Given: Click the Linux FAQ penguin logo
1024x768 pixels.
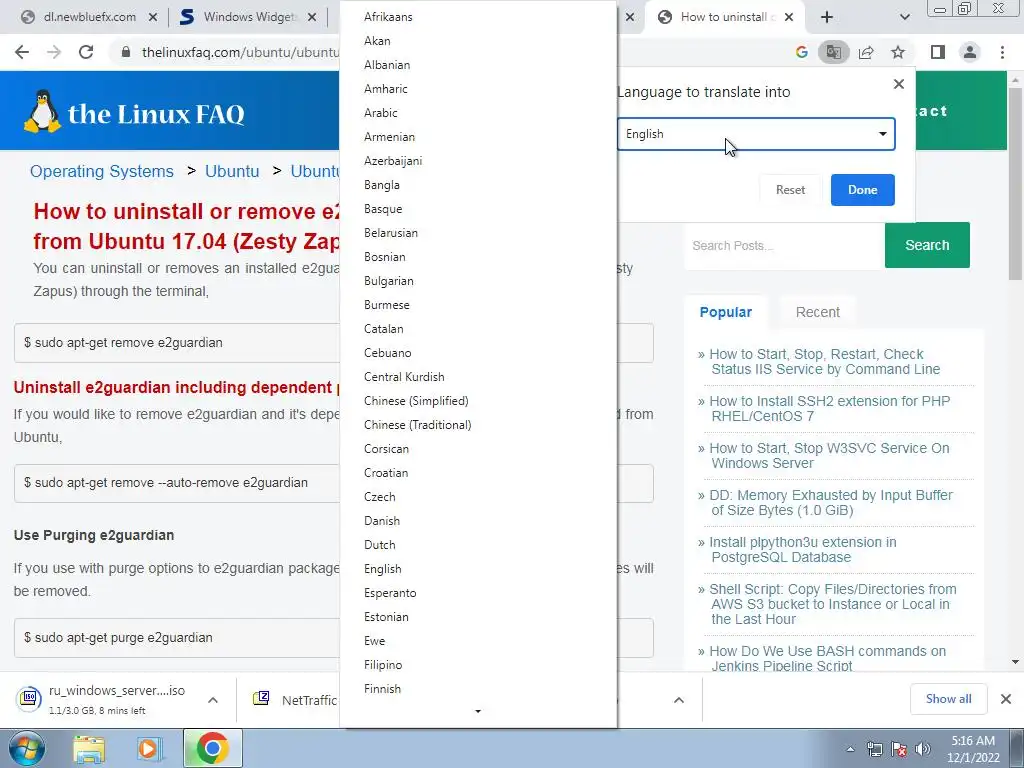Looking at the screenshot, I should [x=42, y=112].
